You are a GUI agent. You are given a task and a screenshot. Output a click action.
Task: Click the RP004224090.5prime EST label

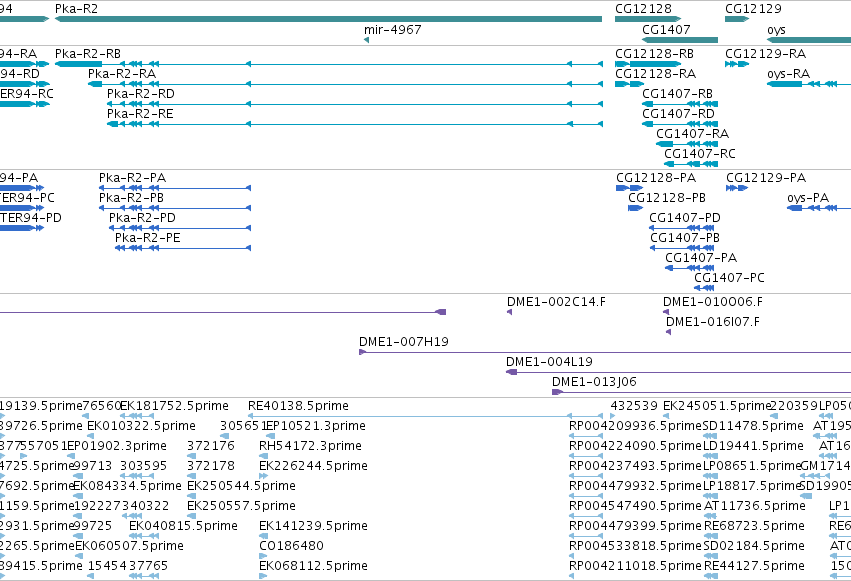(635, 446)
